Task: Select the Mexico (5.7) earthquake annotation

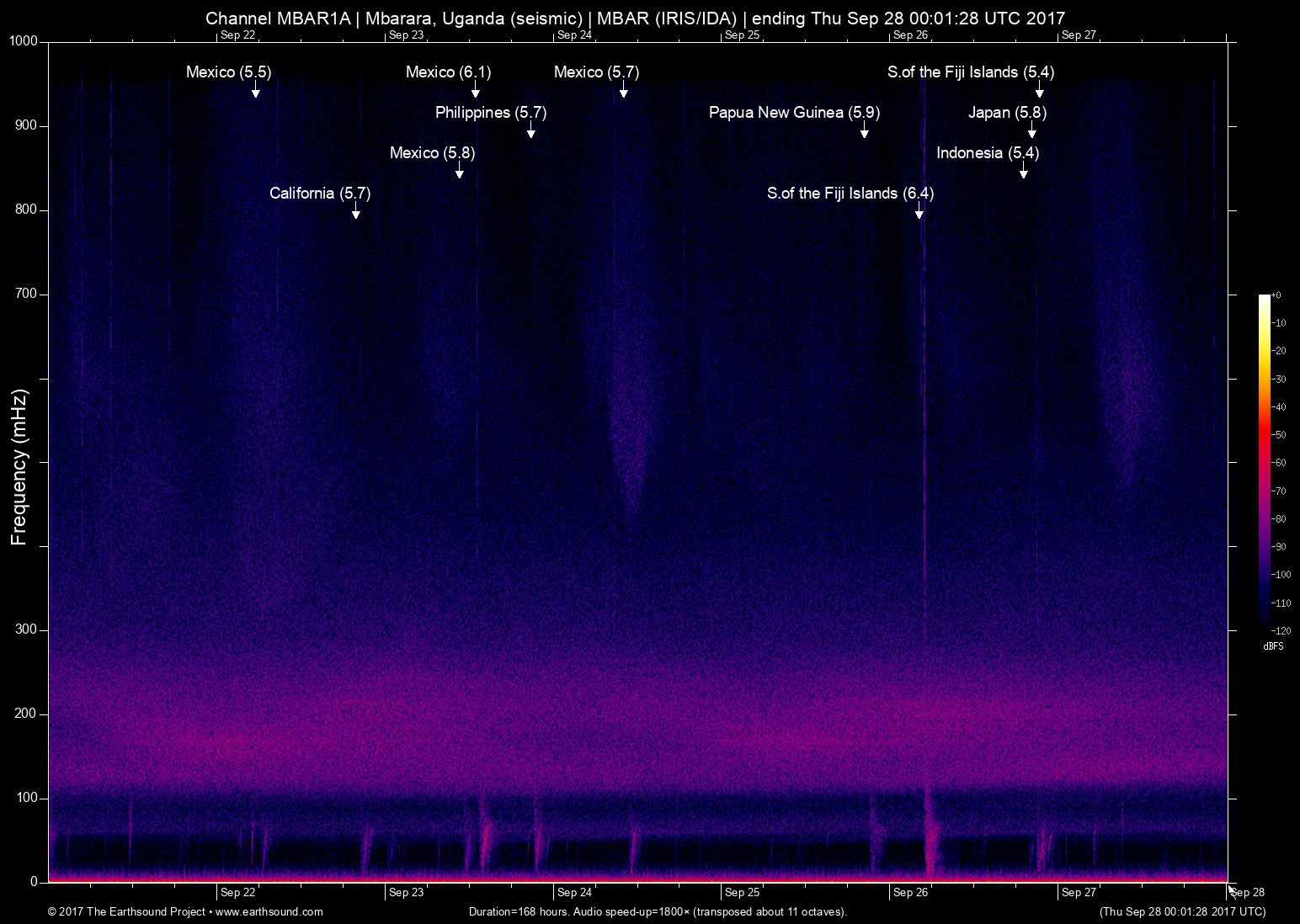Action: tap(594, 72)
